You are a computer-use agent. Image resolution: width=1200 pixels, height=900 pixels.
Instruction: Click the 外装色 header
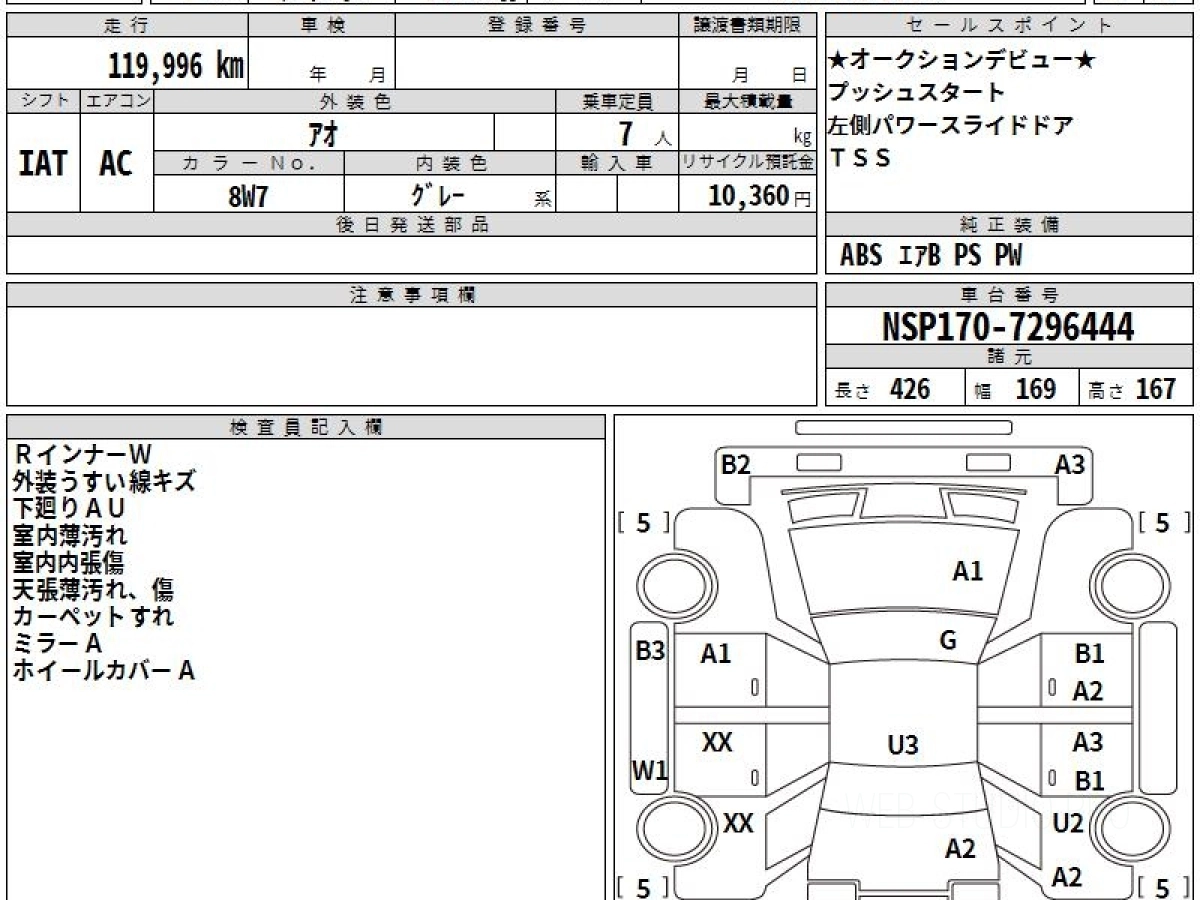point(355,101)
